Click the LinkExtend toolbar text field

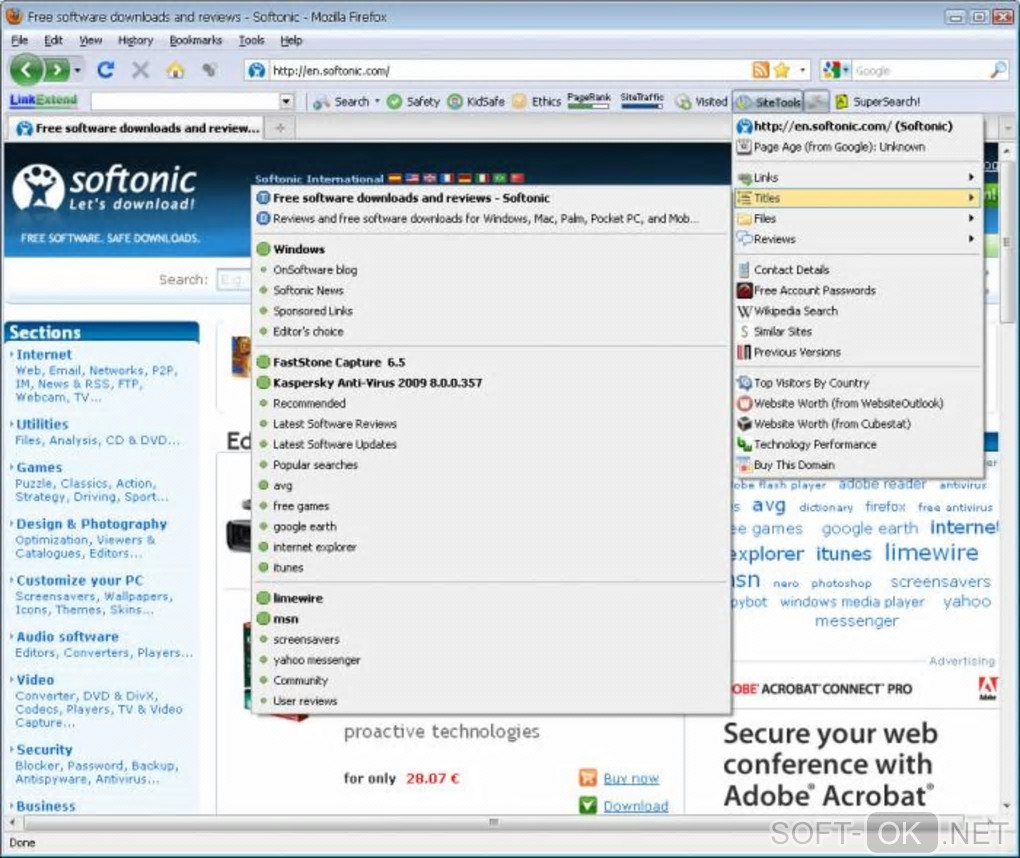[x=185, y=101]
